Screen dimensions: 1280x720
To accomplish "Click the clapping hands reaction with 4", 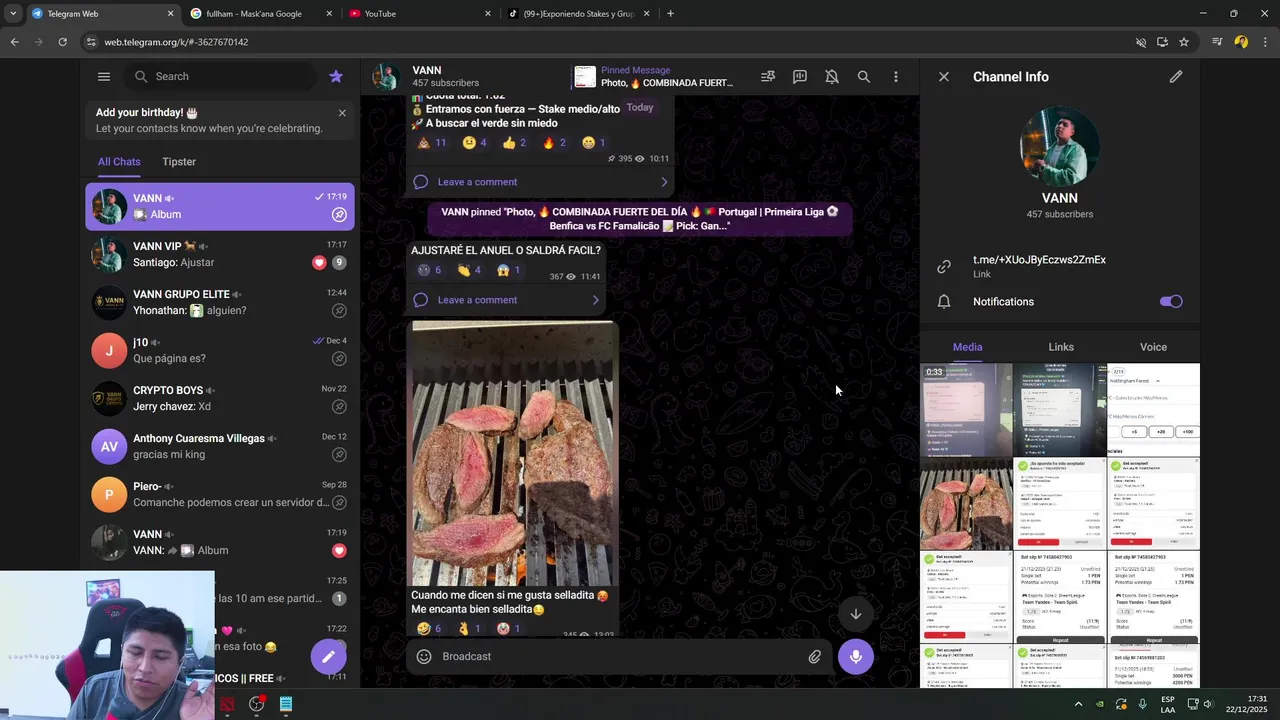I will click(469, 270).
